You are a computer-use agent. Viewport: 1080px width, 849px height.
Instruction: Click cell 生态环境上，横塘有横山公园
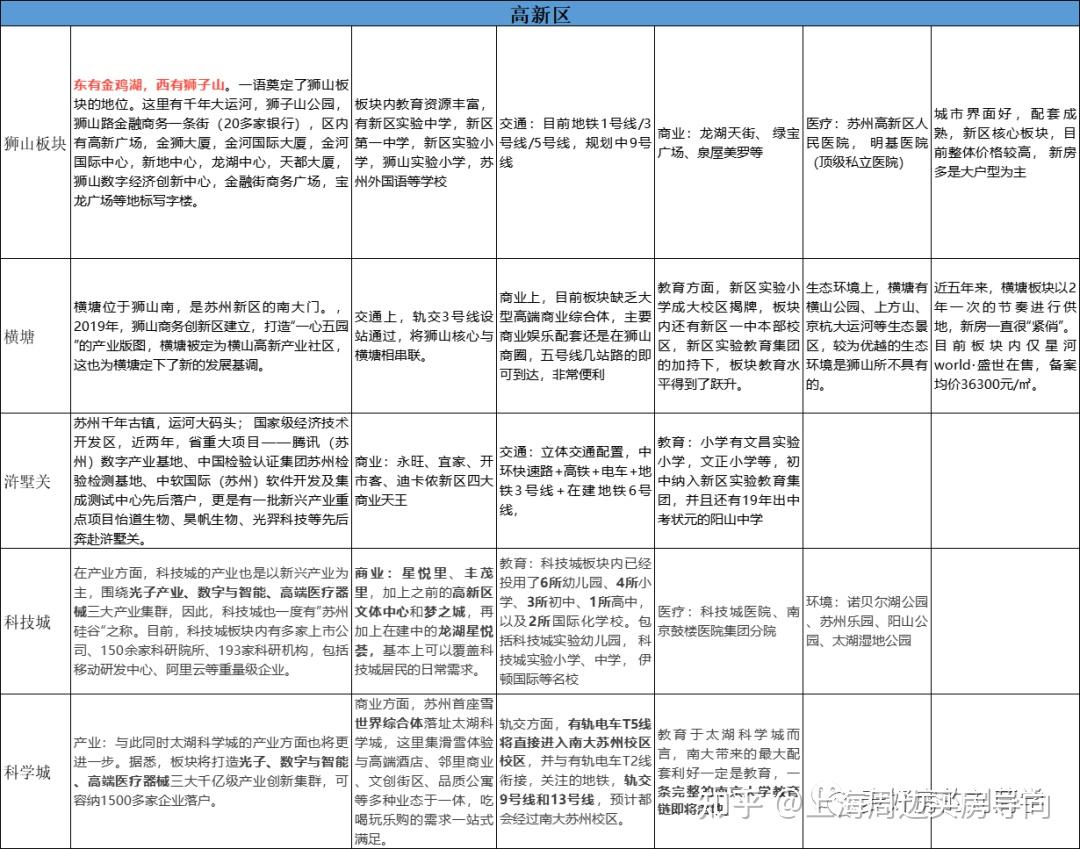866,336
